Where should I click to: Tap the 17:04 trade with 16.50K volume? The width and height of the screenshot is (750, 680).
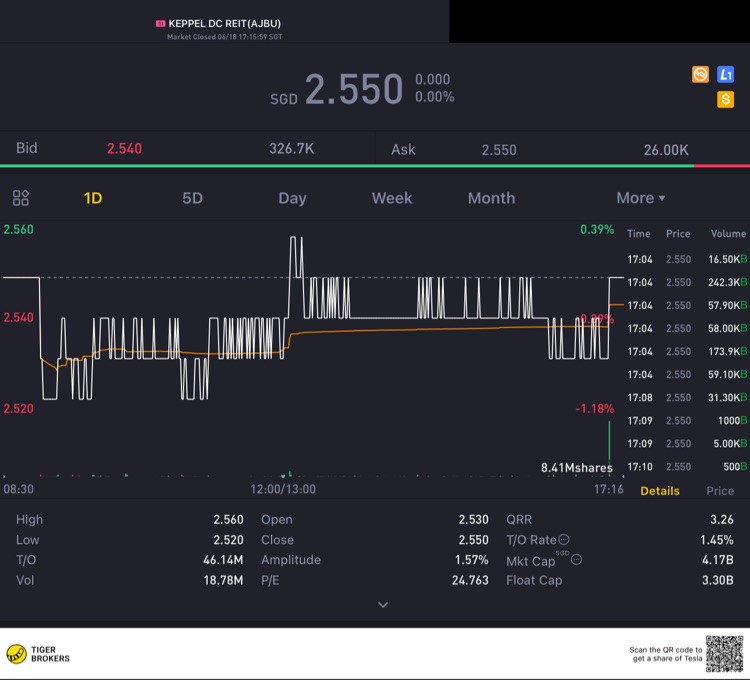tap(687, 259)
